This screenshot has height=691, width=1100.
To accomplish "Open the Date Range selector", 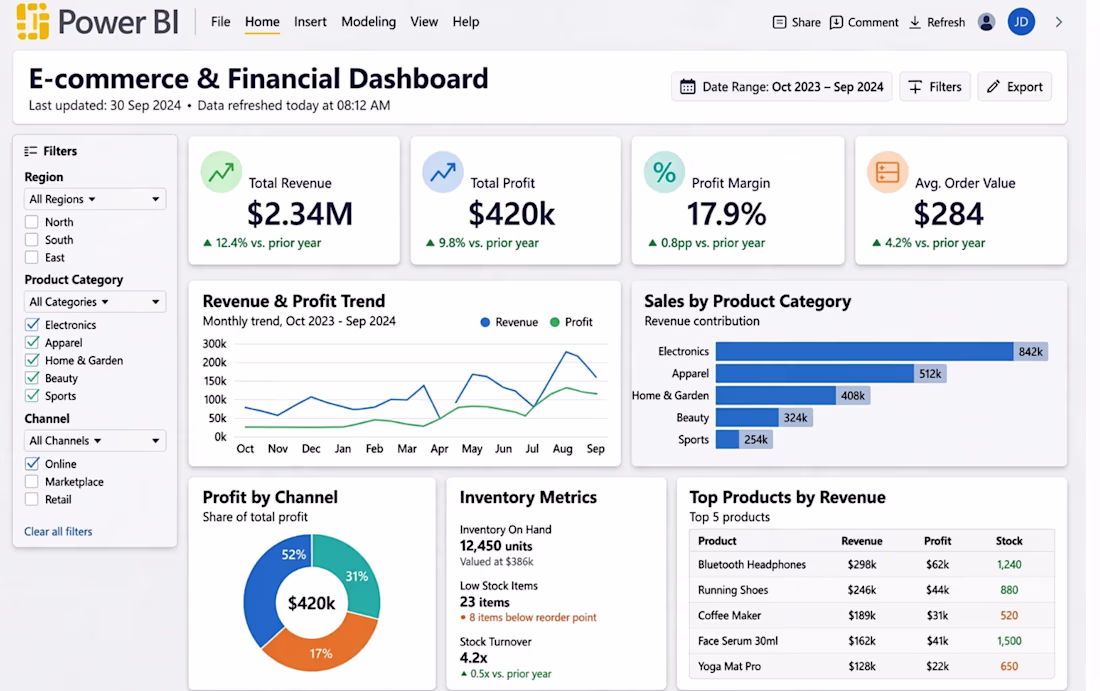I will tap(782, 87).
